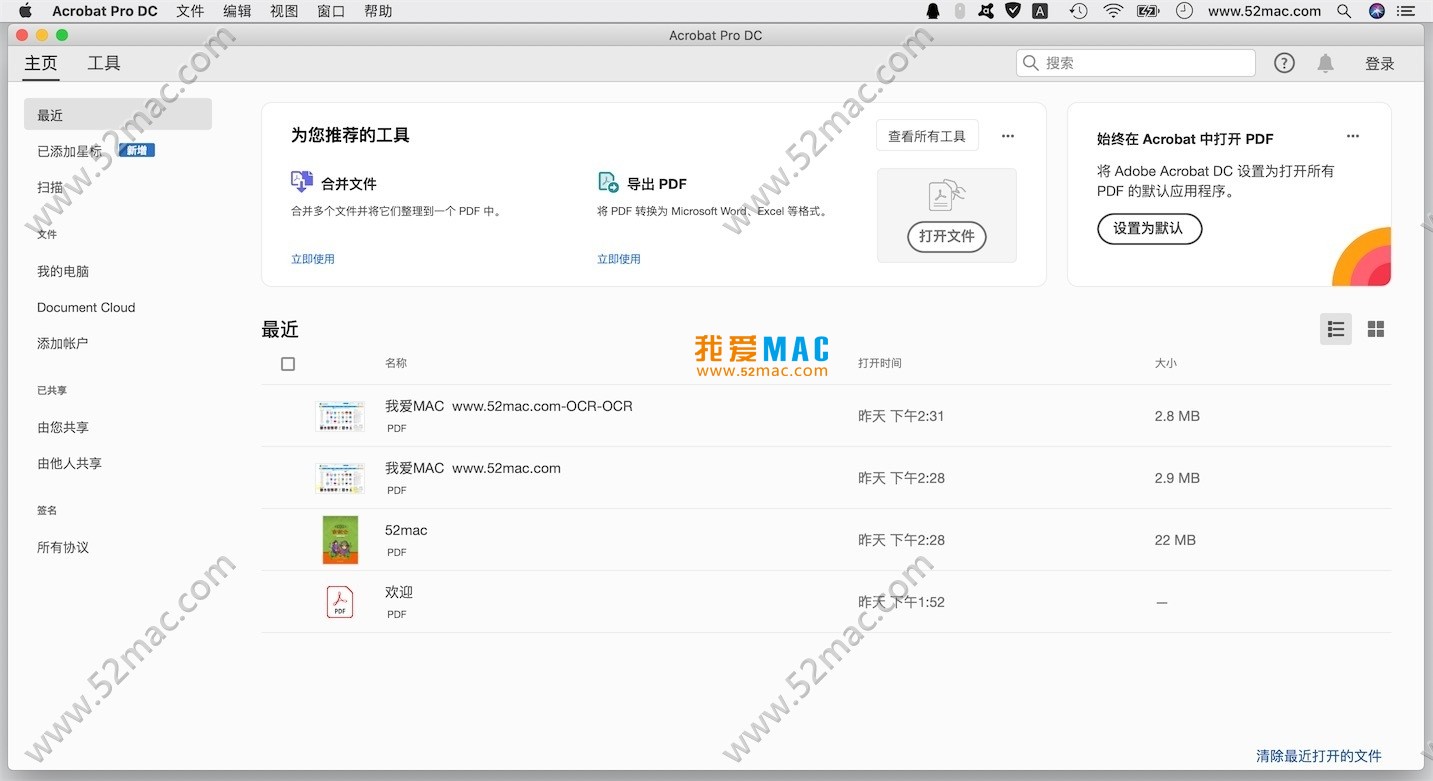Image resolution: width=1433 pixels, height=781 pixels.
Task: Click the 清除最近打开的文件 link
Action: (1319, 756)
